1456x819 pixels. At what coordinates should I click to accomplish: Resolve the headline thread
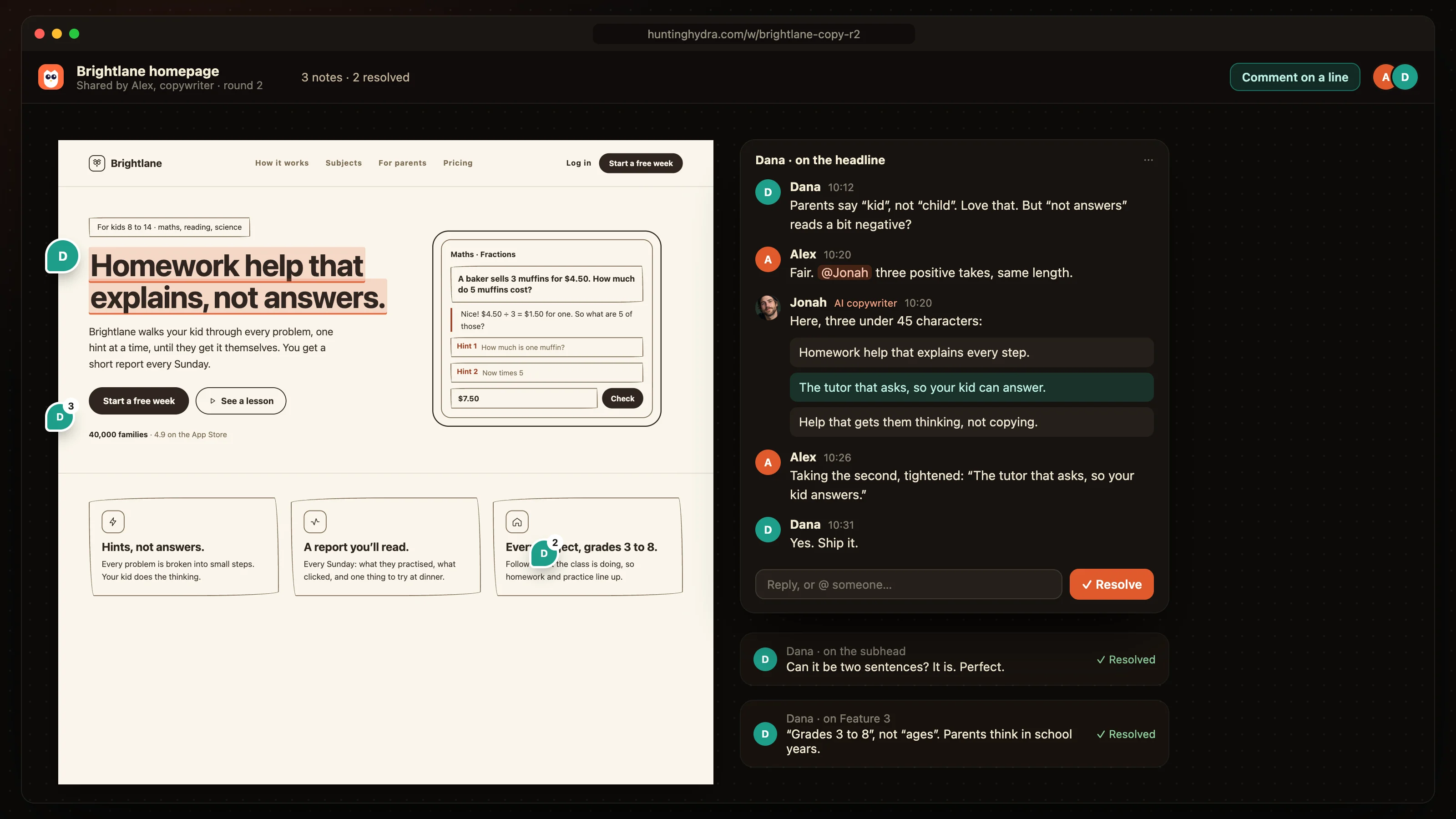point(1111,584)
